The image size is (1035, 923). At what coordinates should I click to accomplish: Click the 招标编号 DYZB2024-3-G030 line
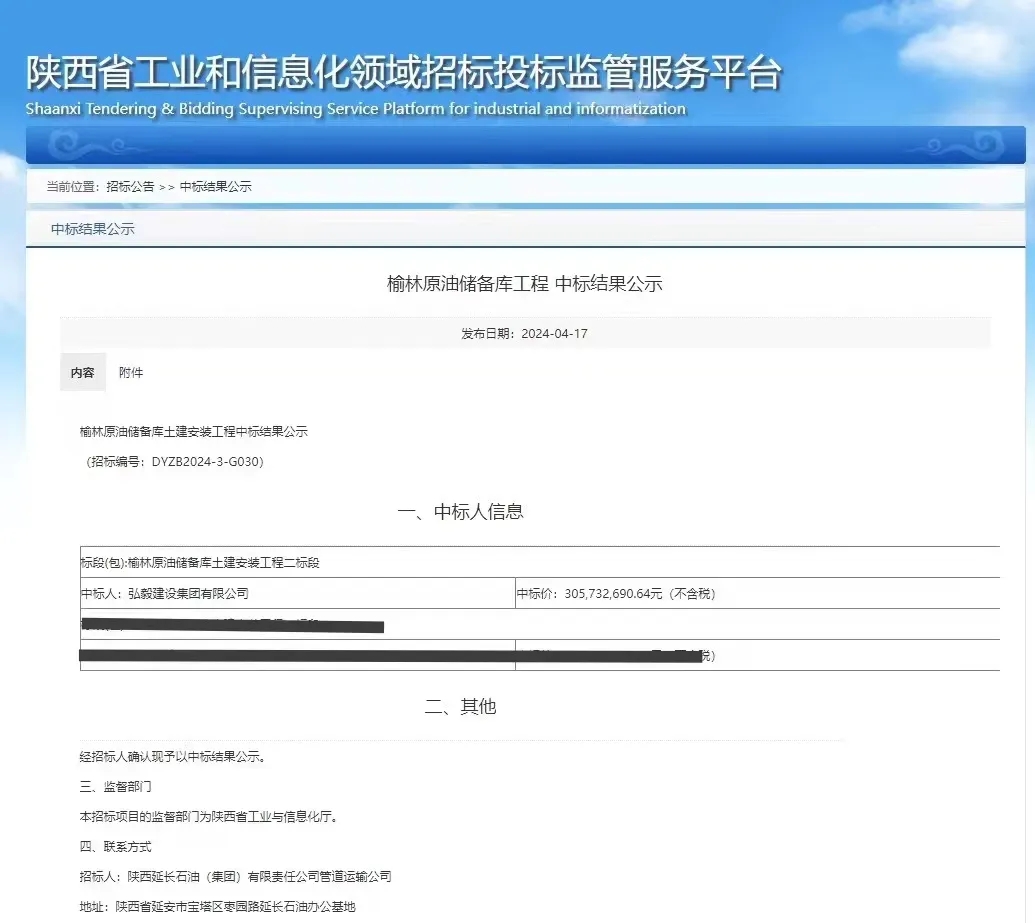[174, 462]
